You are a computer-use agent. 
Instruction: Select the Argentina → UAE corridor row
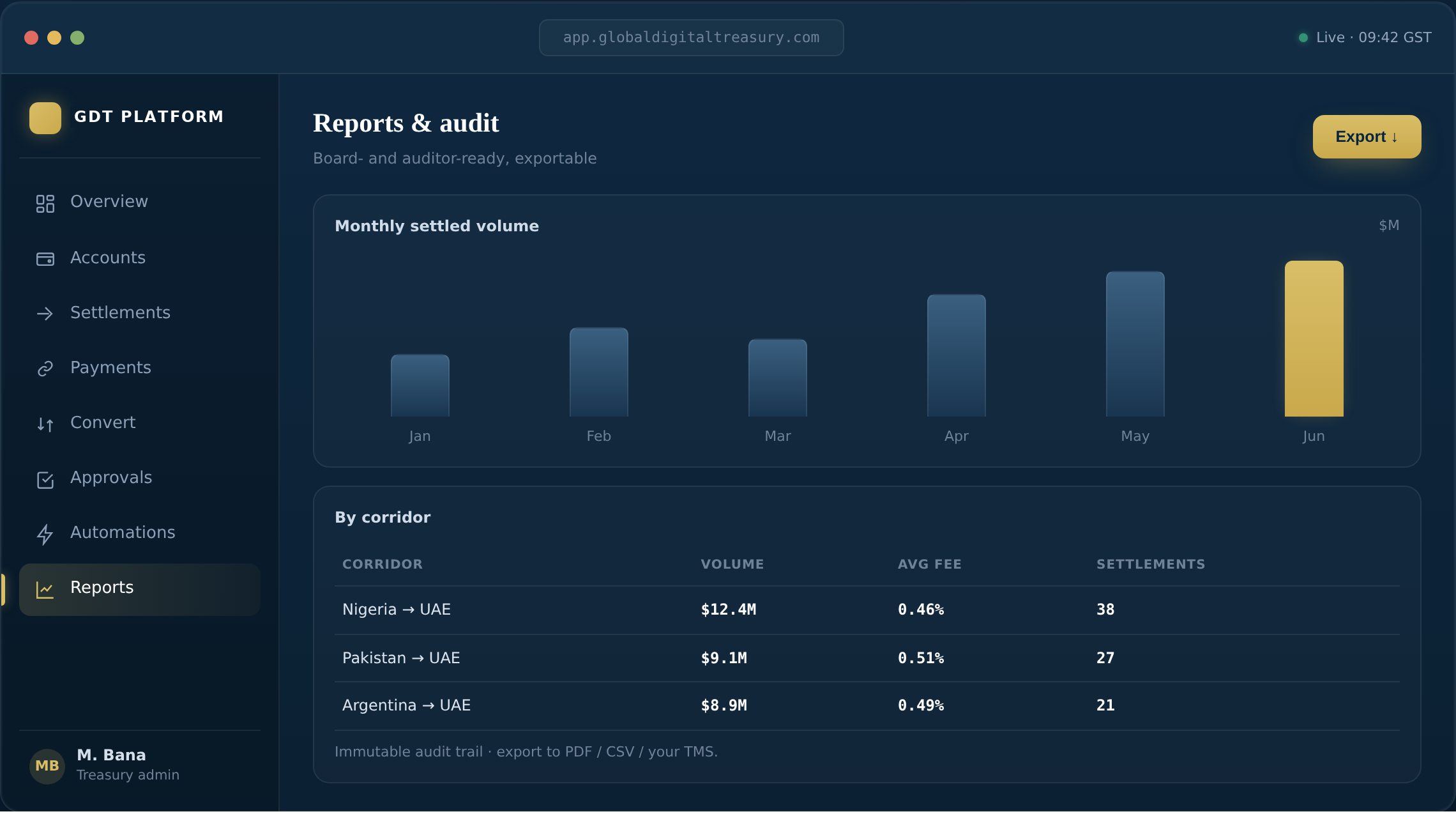(867, 706)
